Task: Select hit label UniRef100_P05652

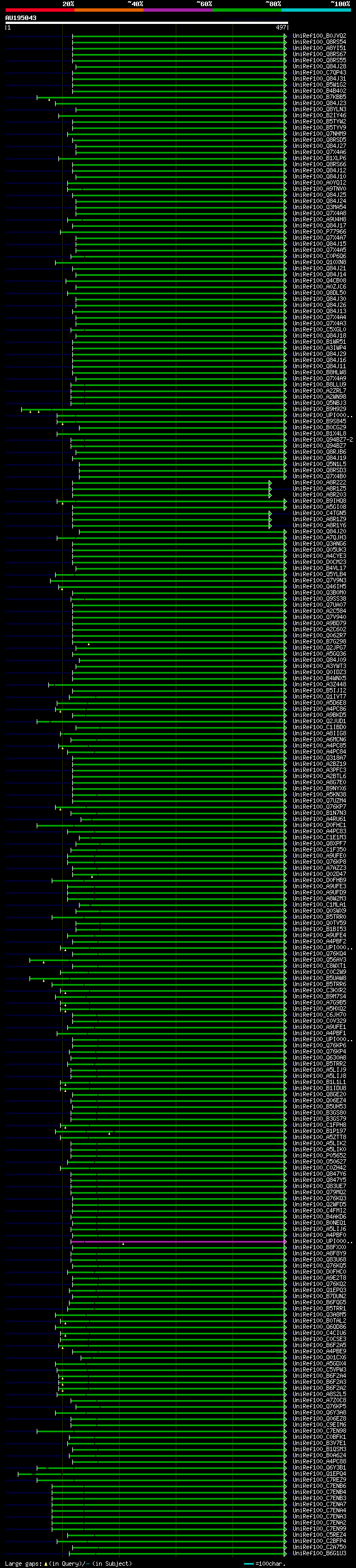Action: [x=319, y=1155]
